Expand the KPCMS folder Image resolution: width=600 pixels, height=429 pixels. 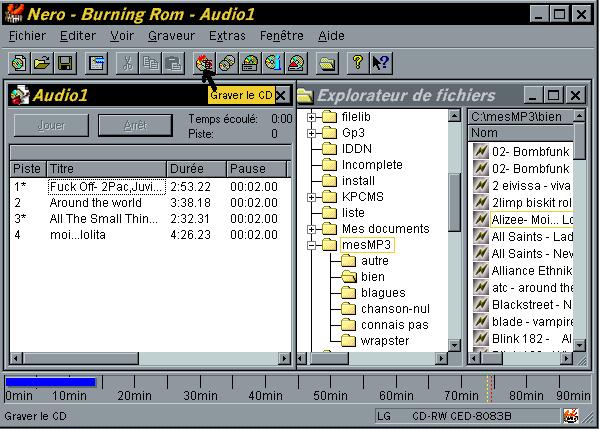pyautogui.click(x=311, y=197)
